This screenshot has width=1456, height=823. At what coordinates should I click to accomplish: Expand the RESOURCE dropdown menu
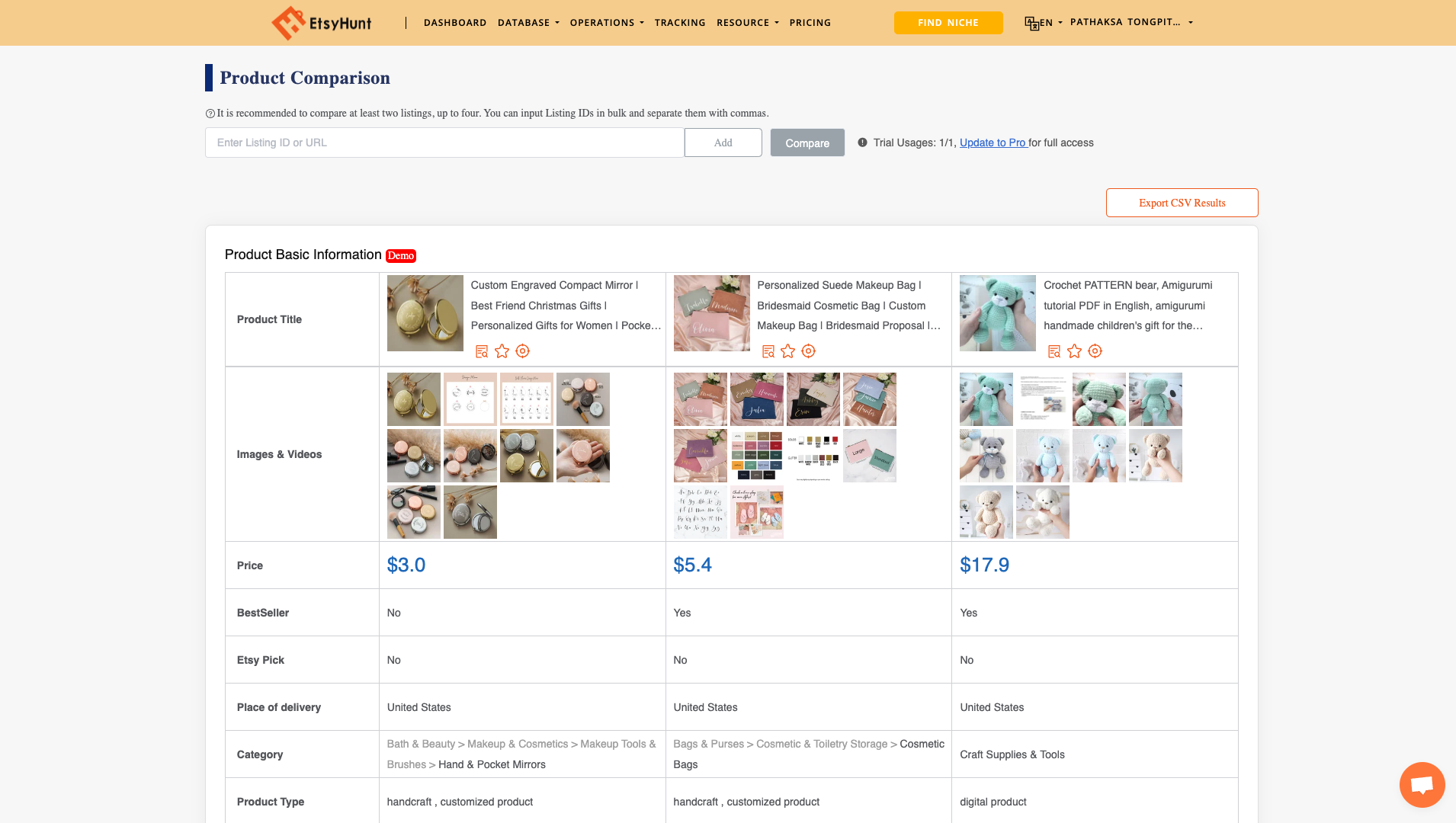pos(747,23)
